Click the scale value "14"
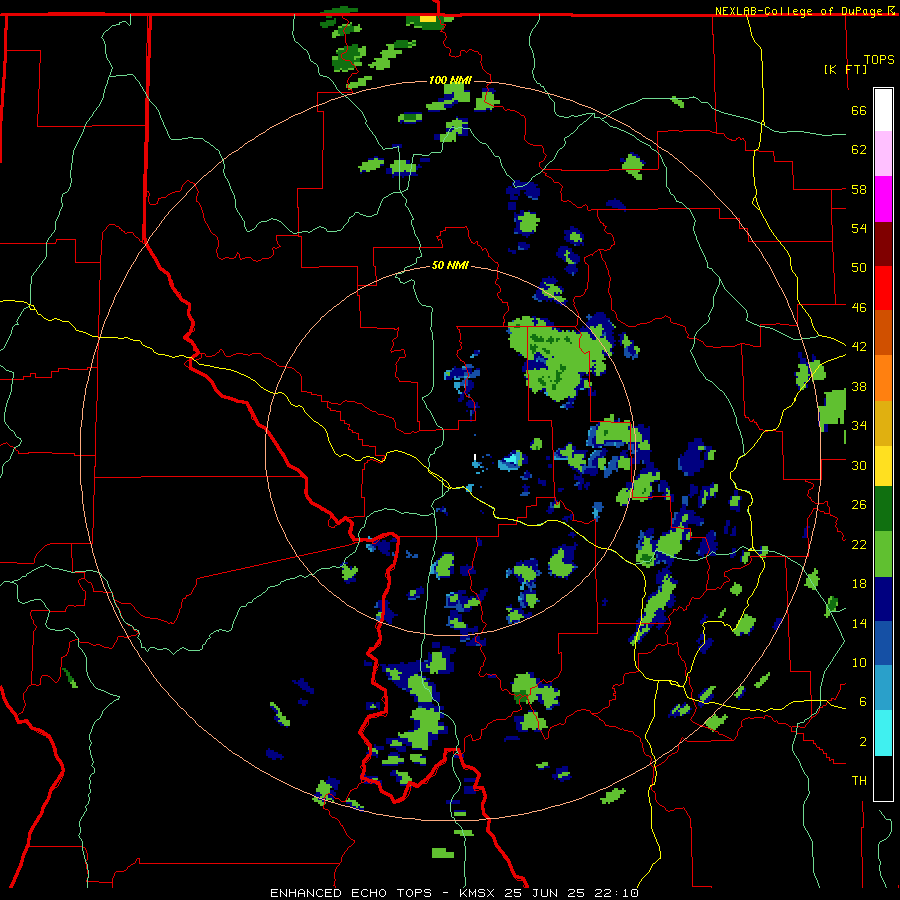Image resolution: width=900 pixels, height=900 pixels. click(859, 623)
